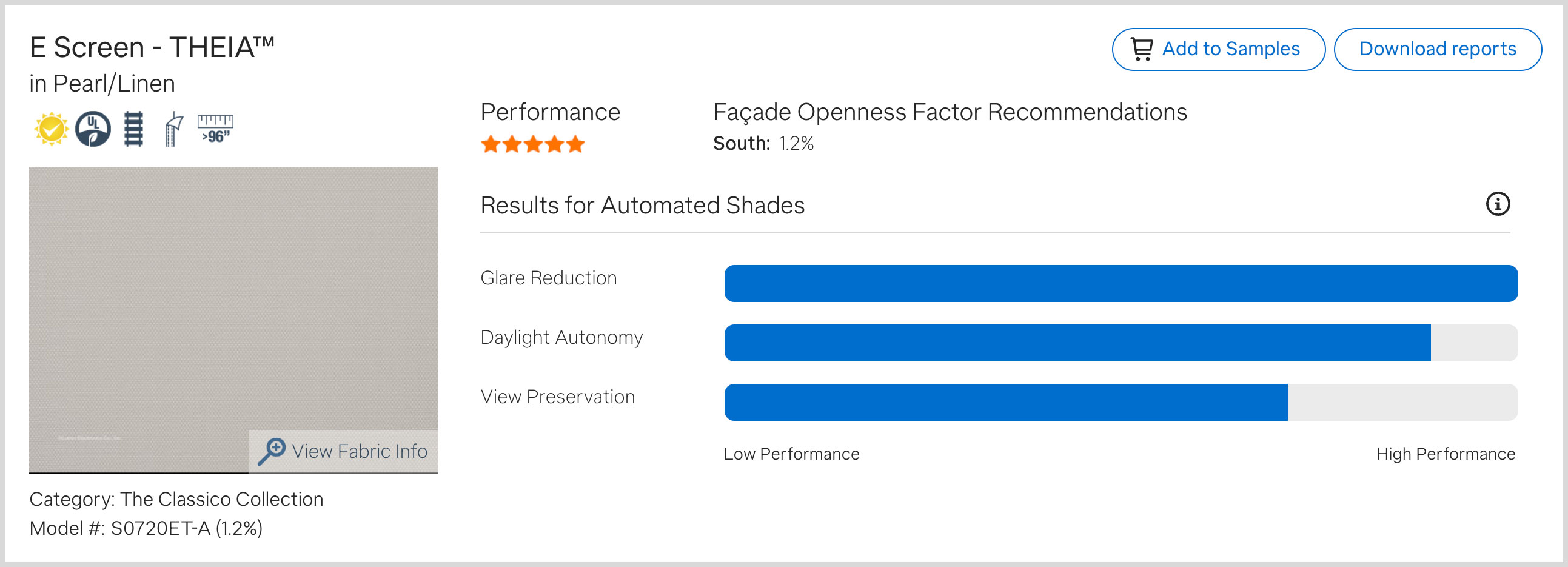This screenshot has width=1568, height=567.
Task: Click the E Screen - THEIA product title
Action: click(152, 47)
